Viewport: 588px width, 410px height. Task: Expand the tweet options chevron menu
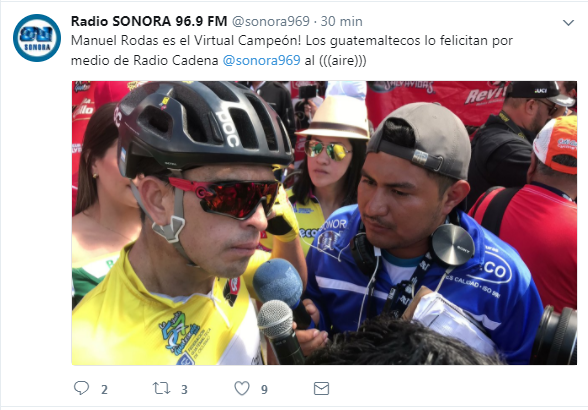[568, 23]
